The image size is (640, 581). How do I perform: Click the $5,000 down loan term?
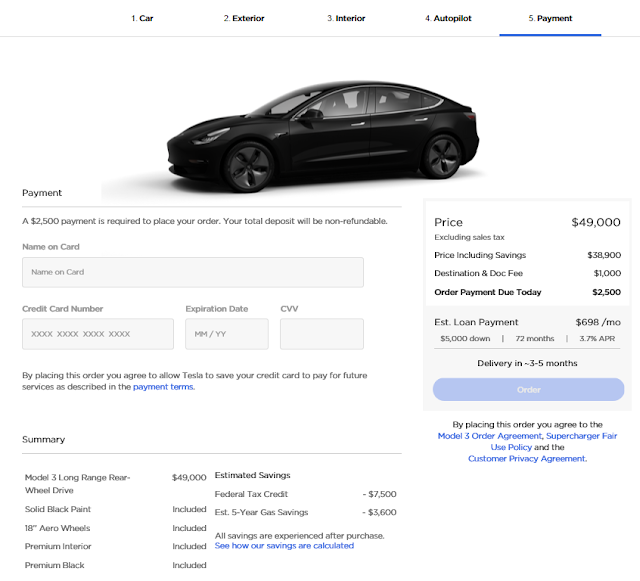pos(465,338)
